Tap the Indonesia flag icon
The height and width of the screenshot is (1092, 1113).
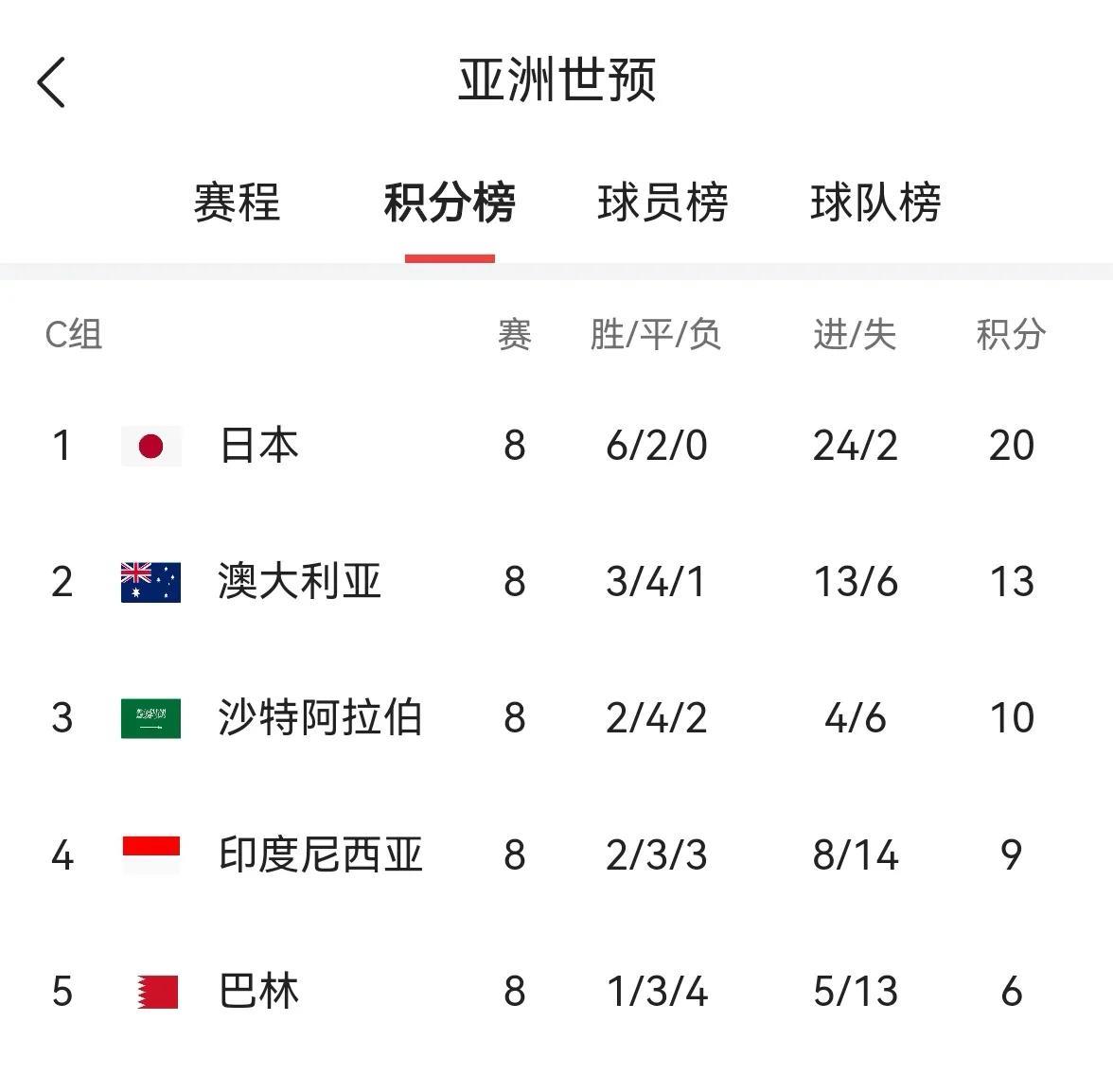tap(151, 854)
